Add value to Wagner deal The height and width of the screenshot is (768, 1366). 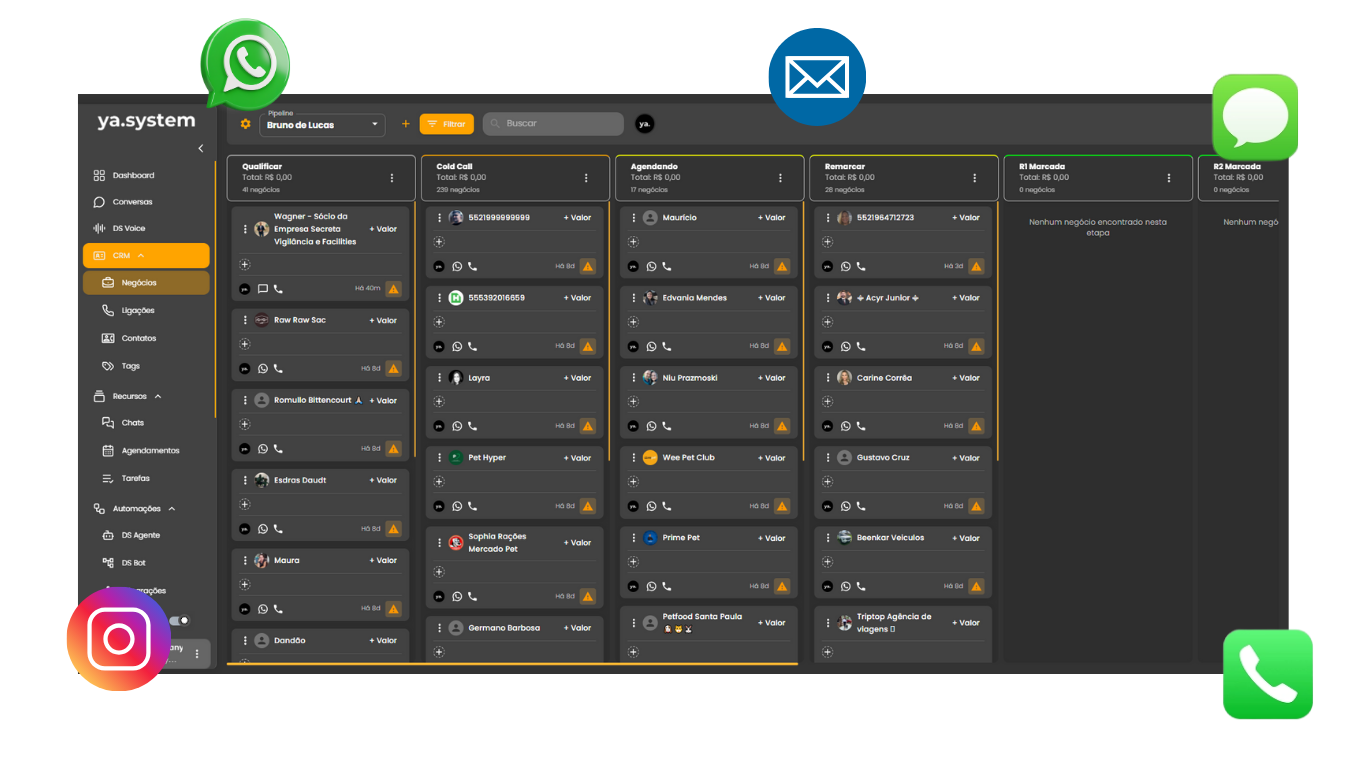pos(383,229)
